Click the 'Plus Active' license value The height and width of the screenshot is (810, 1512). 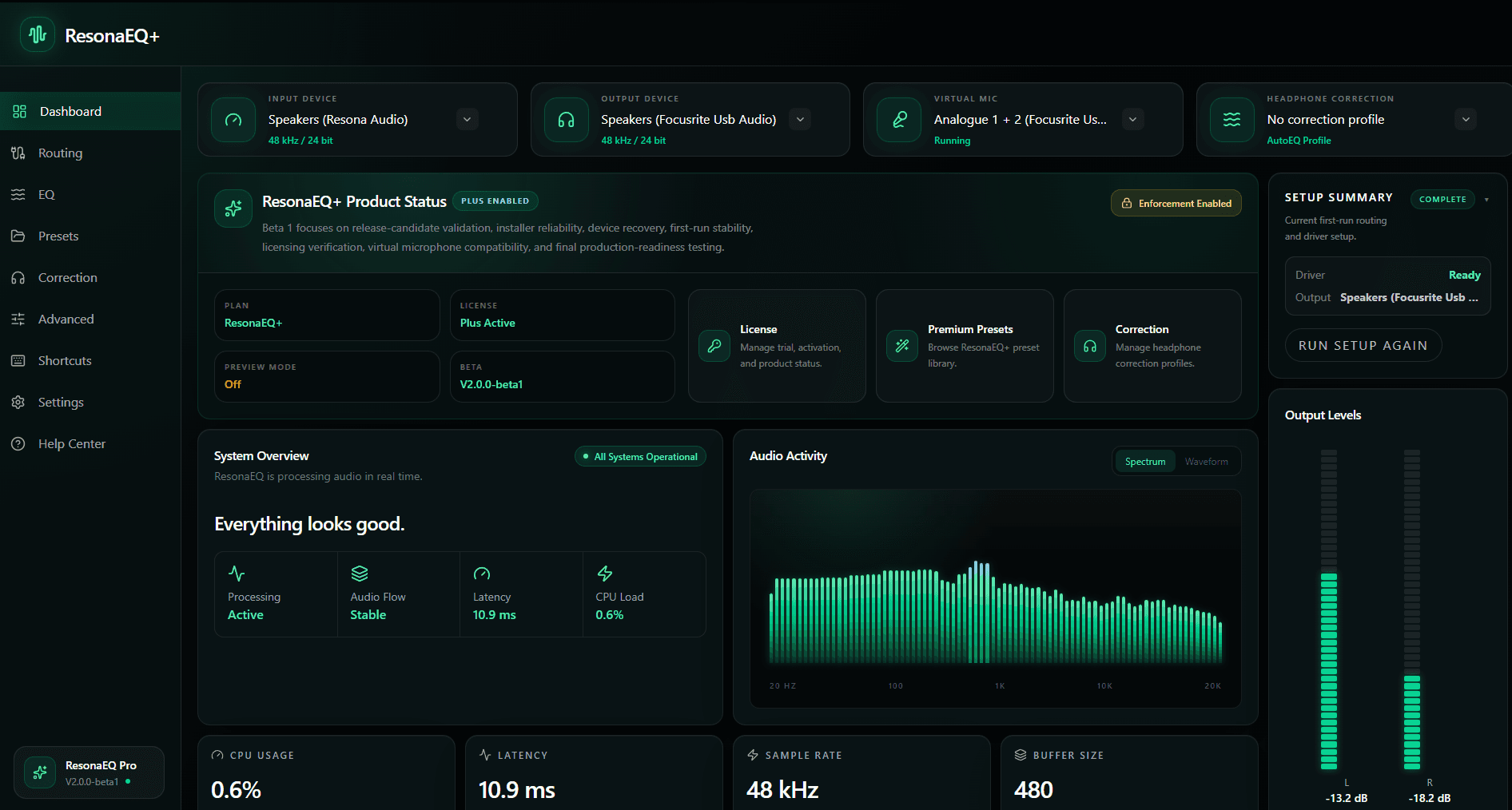487,323
